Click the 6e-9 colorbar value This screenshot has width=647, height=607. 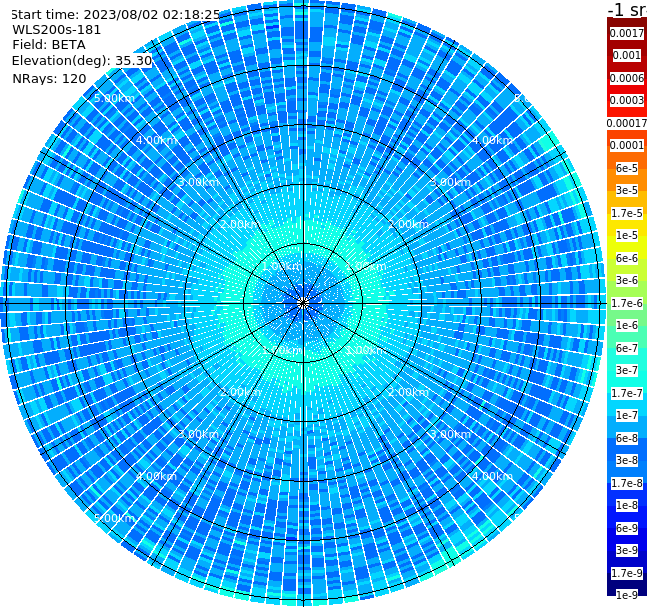click(x=627, y=528)
